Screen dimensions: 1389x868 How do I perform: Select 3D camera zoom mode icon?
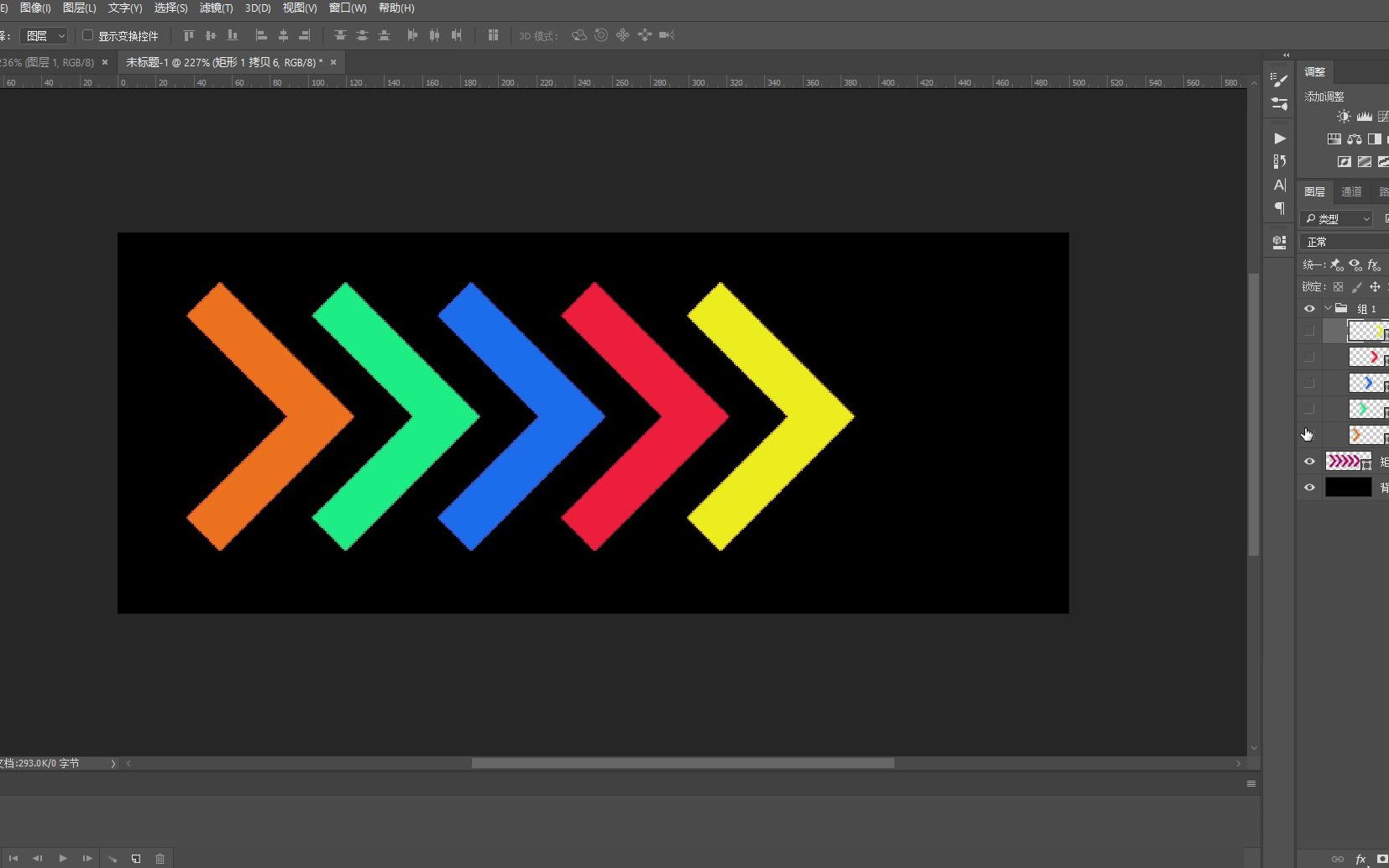[x=667, y=35]
